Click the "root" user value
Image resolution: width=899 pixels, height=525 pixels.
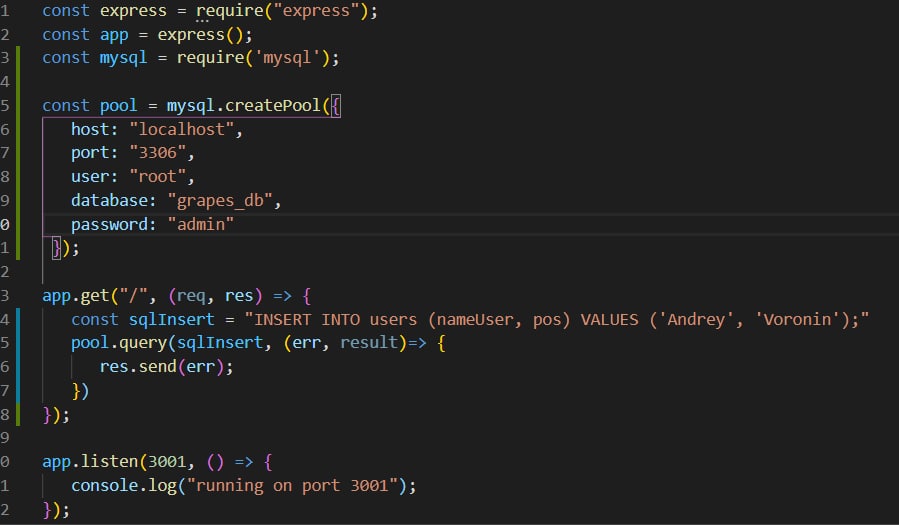[x=158, y=177]
